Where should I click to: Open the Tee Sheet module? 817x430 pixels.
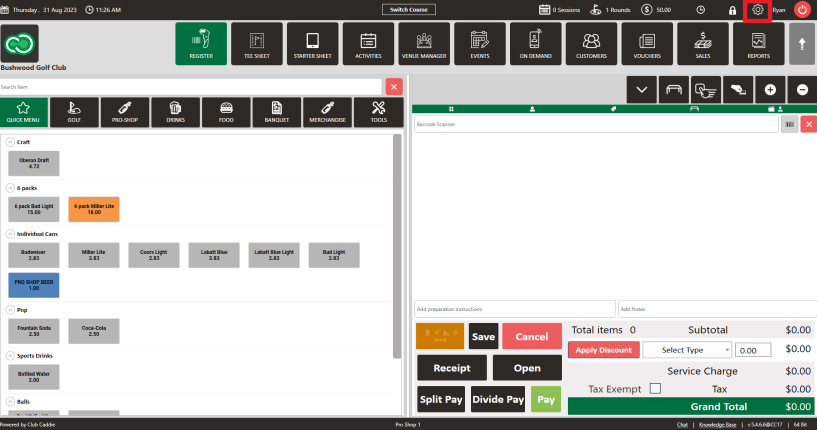coord(257,44)
